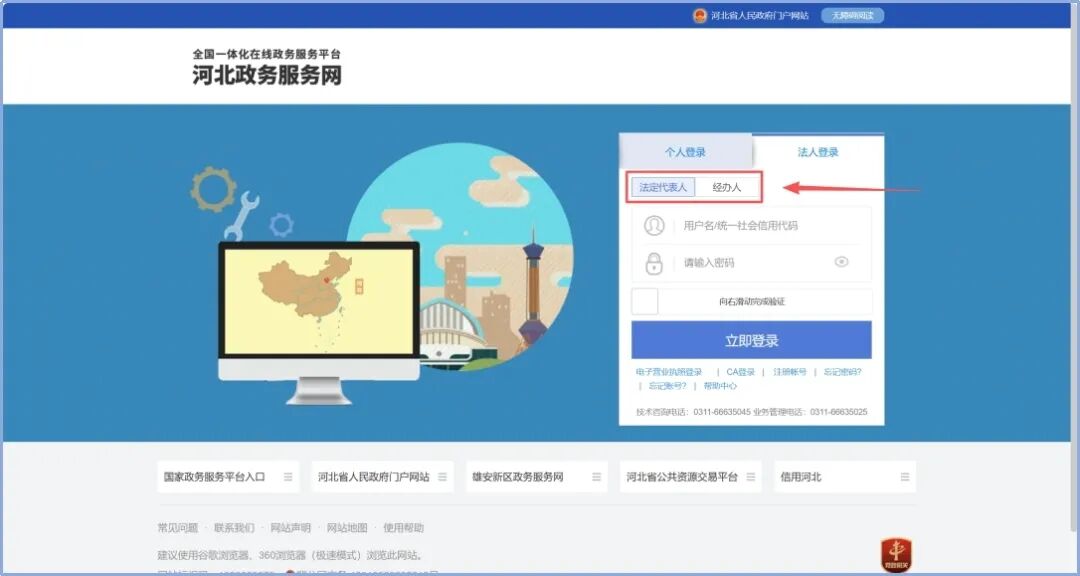Image resolution: width=1080 pixels, height=576 pixels.
Task: Toggle password visibility eye icon
Action: click(x=841, y=262)
